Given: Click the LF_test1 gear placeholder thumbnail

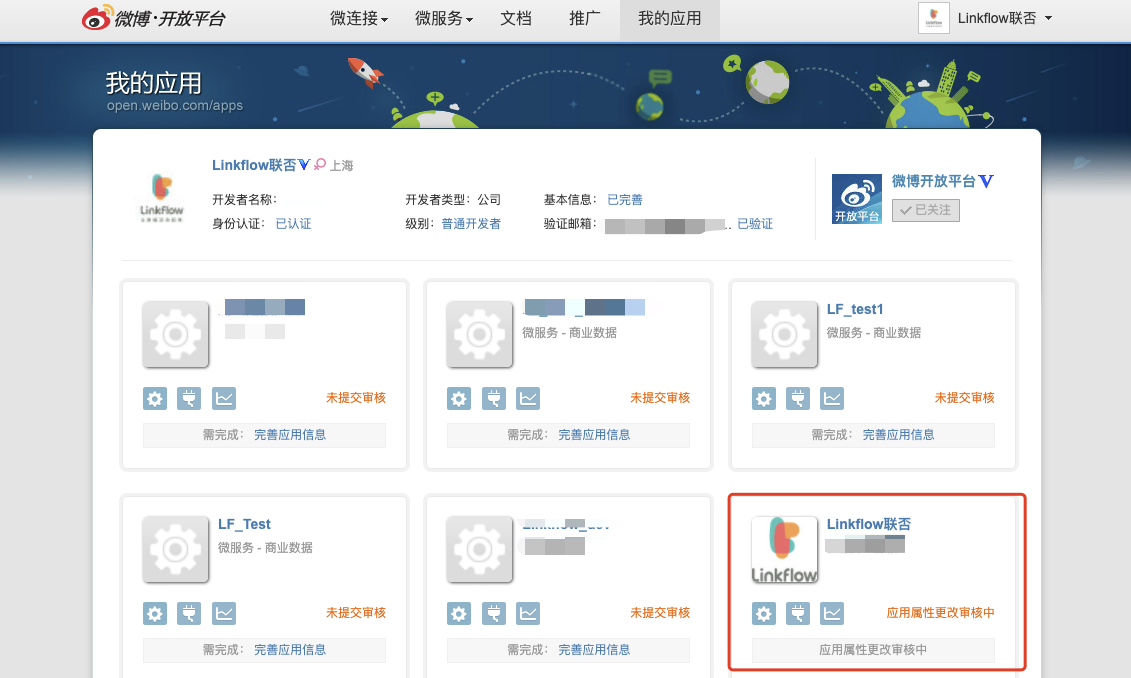Looking at the screenshot, I should (784, 334).
